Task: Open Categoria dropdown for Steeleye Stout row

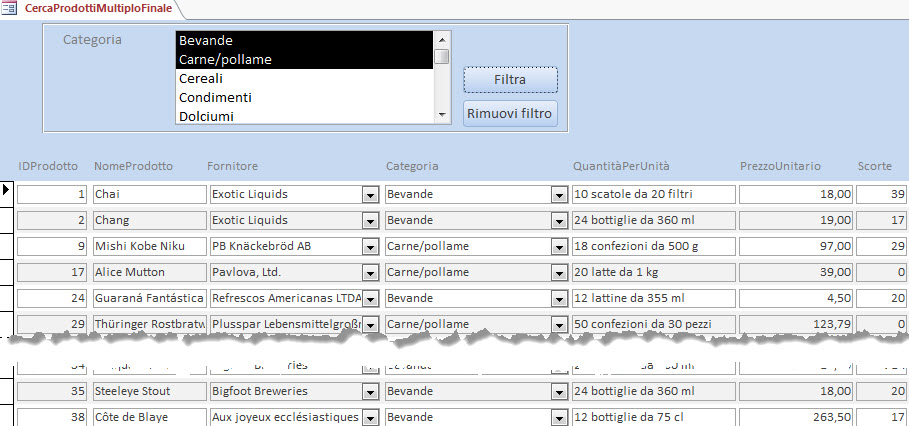Action: [559, 392]
